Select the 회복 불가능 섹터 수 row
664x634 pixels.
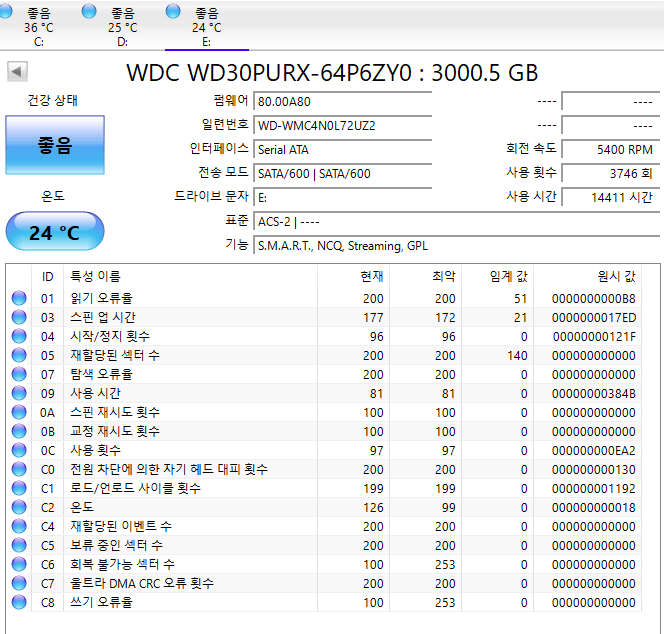coord(326,564)
